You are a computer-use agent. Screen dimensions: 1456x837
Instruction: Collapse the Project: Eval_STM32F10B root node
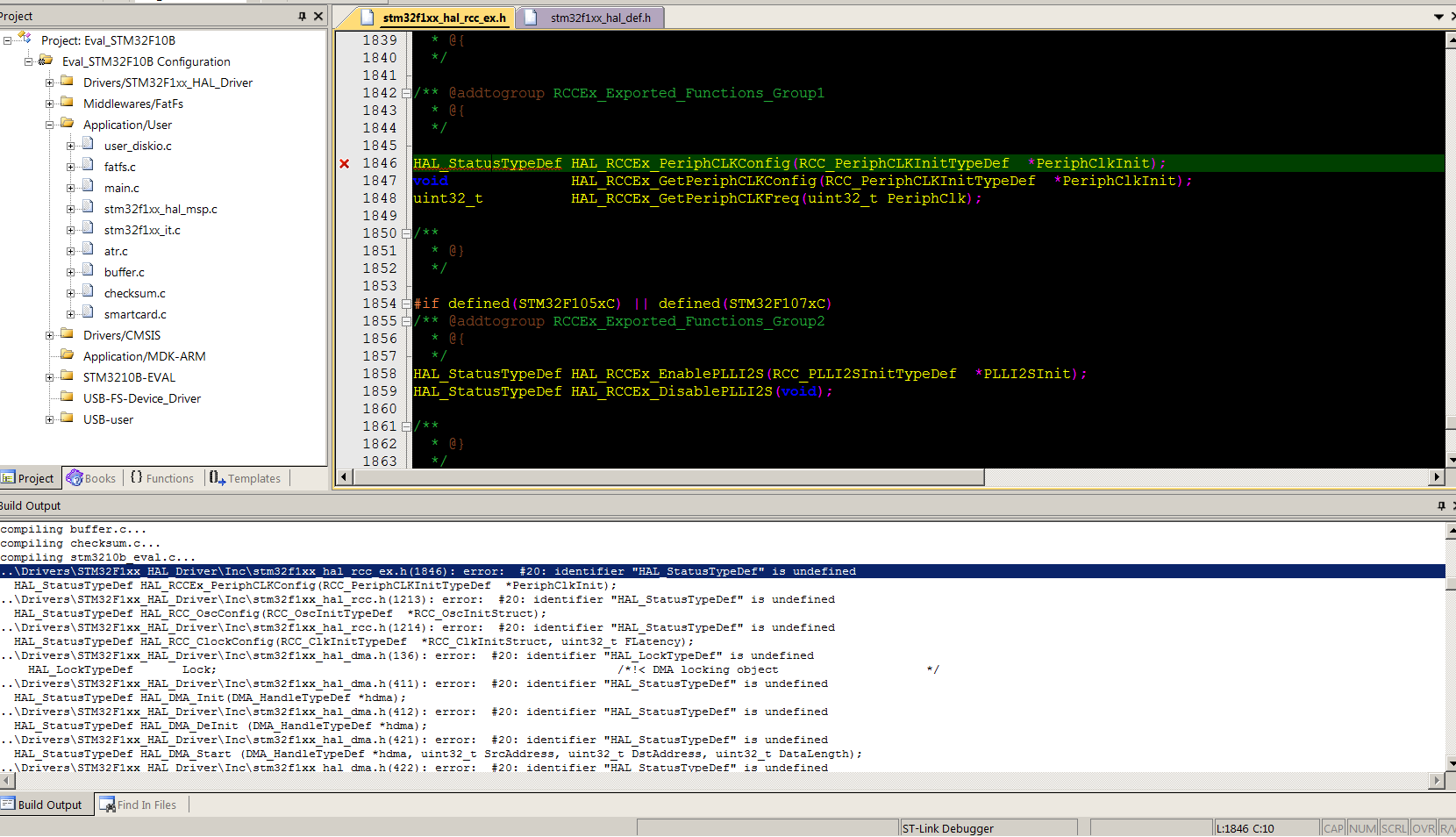coord(7,40)
